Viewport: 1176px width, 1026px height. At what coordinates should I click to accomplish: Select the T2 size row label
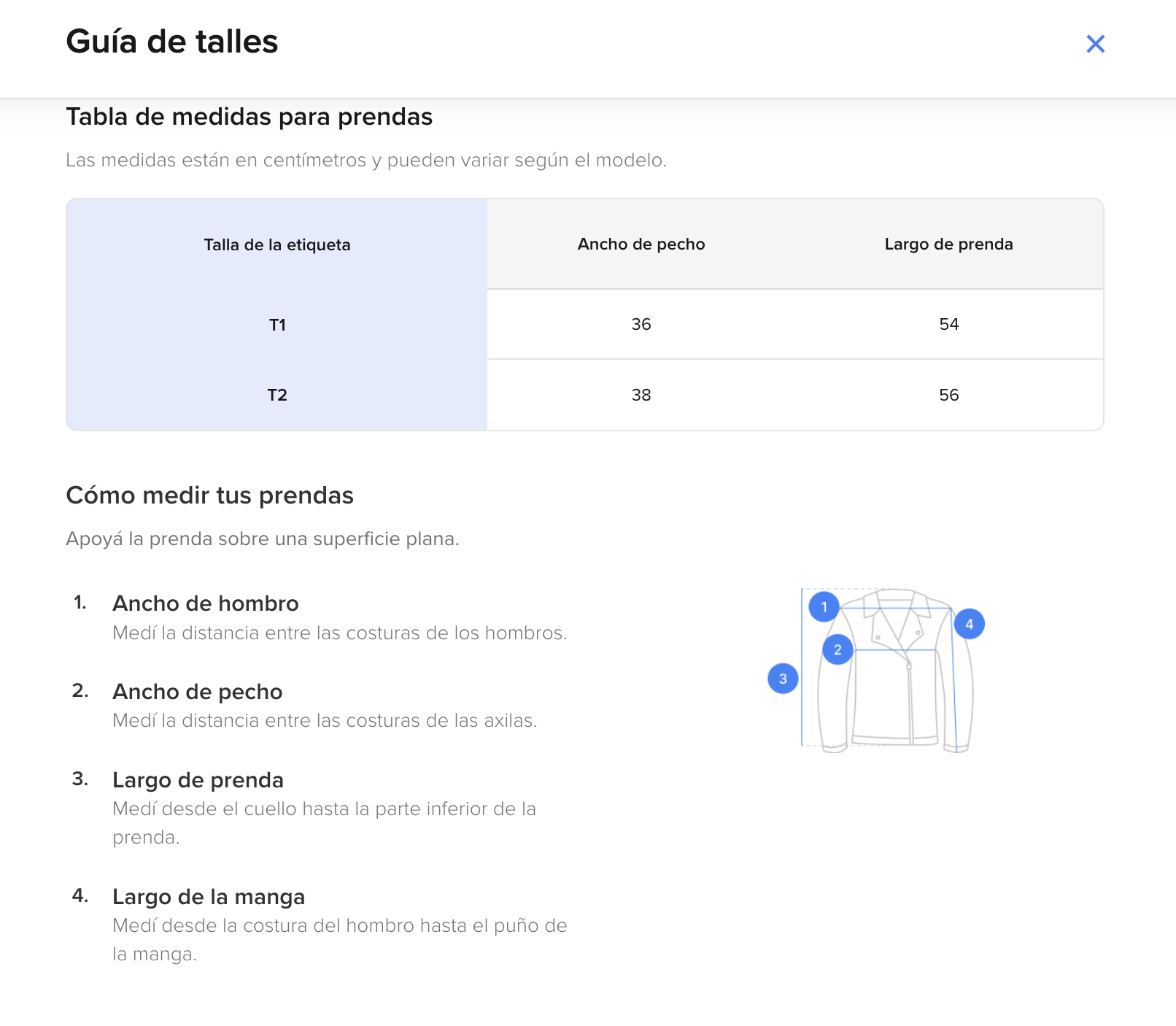click(277, 395)
